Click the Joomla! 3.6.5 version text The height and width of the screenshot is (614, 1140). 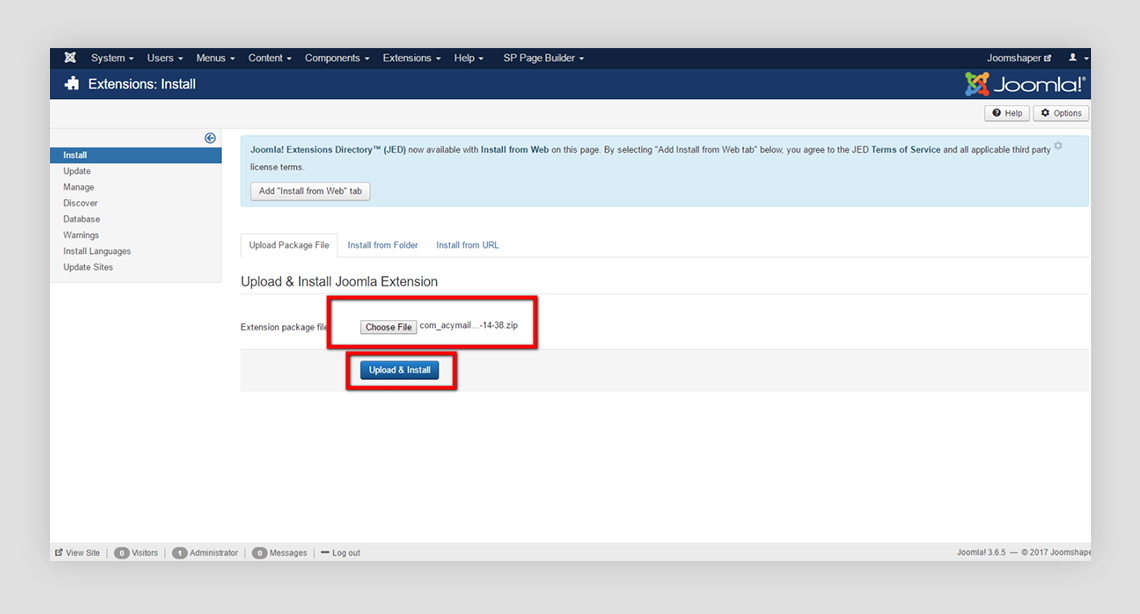981,553
